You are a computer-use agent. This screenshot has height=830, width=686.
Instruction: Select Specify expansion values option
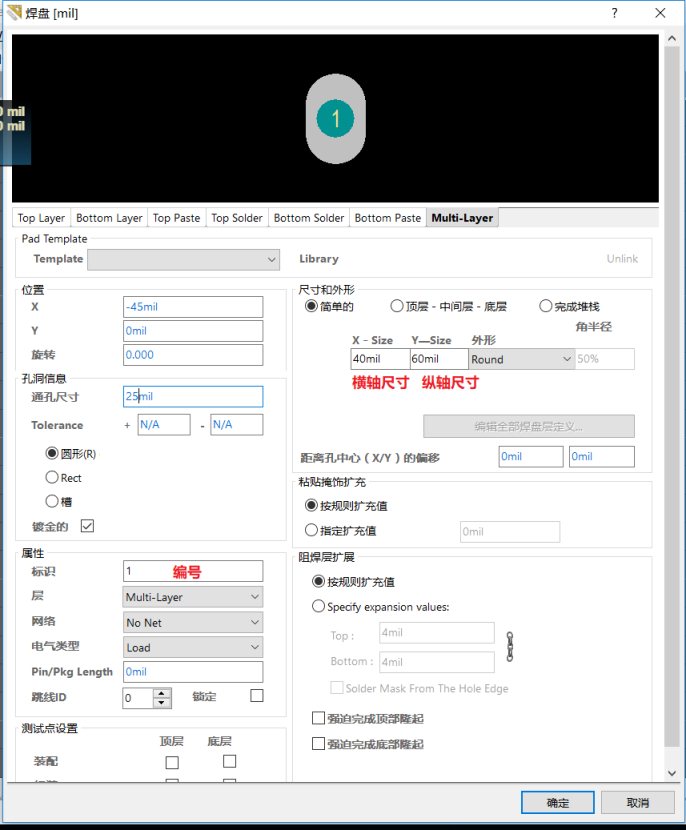coord(318,606)
